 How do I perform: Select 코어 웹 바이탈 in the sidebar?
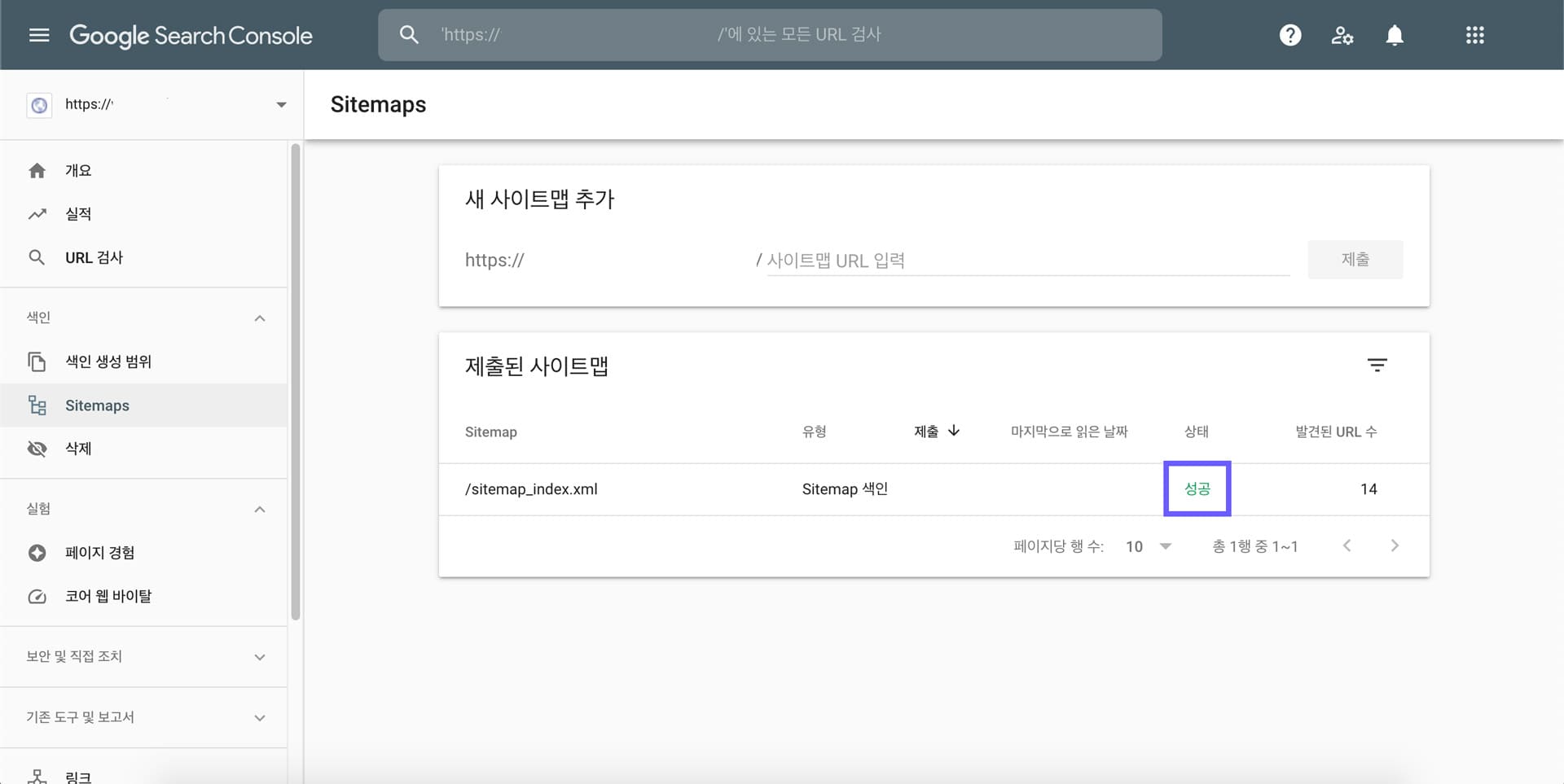107,596
